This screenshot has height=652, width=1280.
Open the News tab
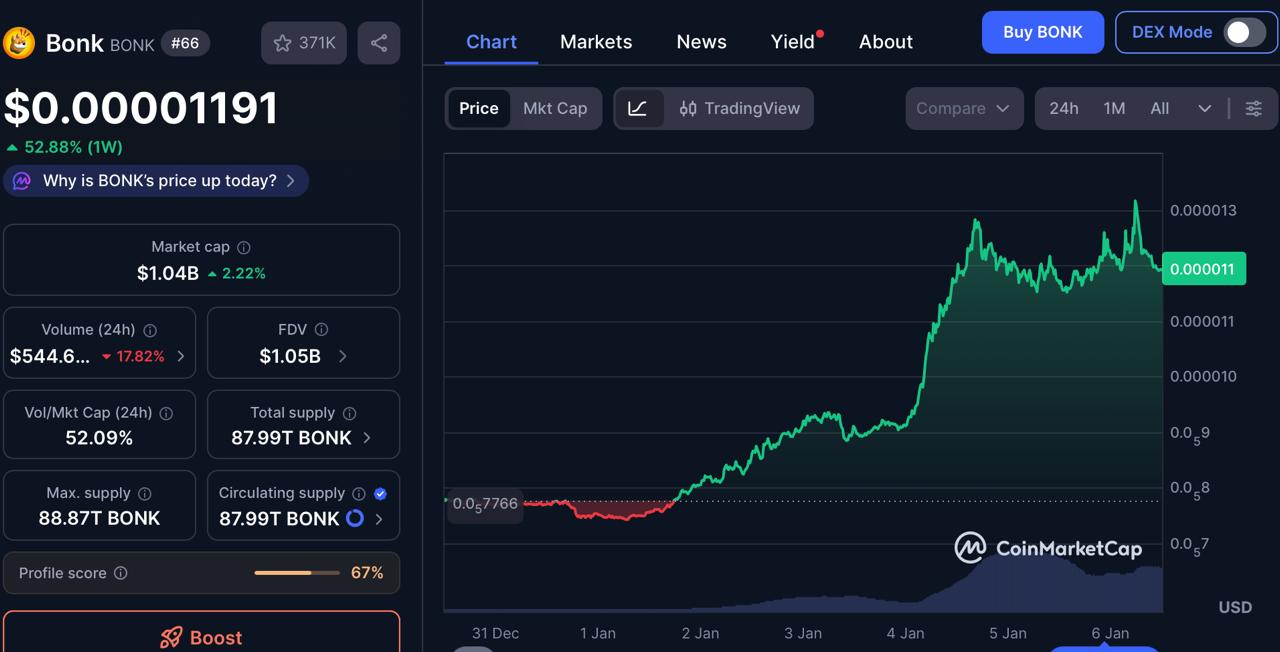[700, 42]
